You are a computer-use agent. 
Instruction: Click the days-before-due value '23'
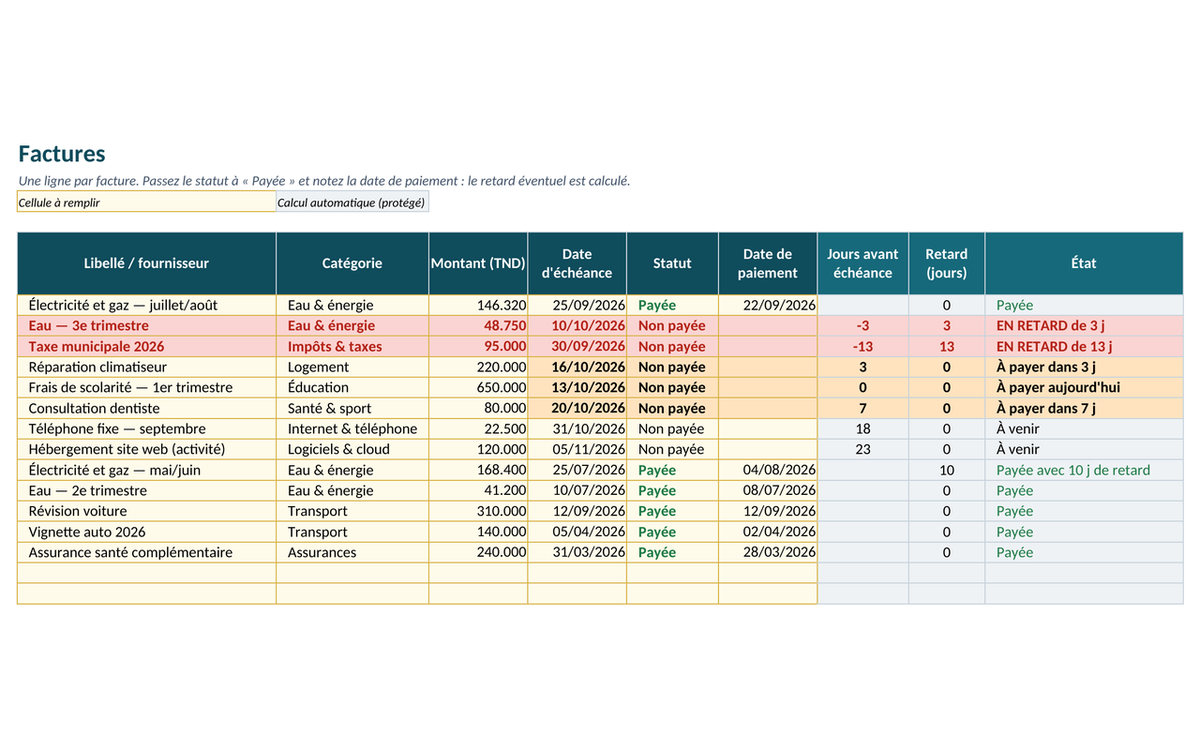click(x=863, y=449)
